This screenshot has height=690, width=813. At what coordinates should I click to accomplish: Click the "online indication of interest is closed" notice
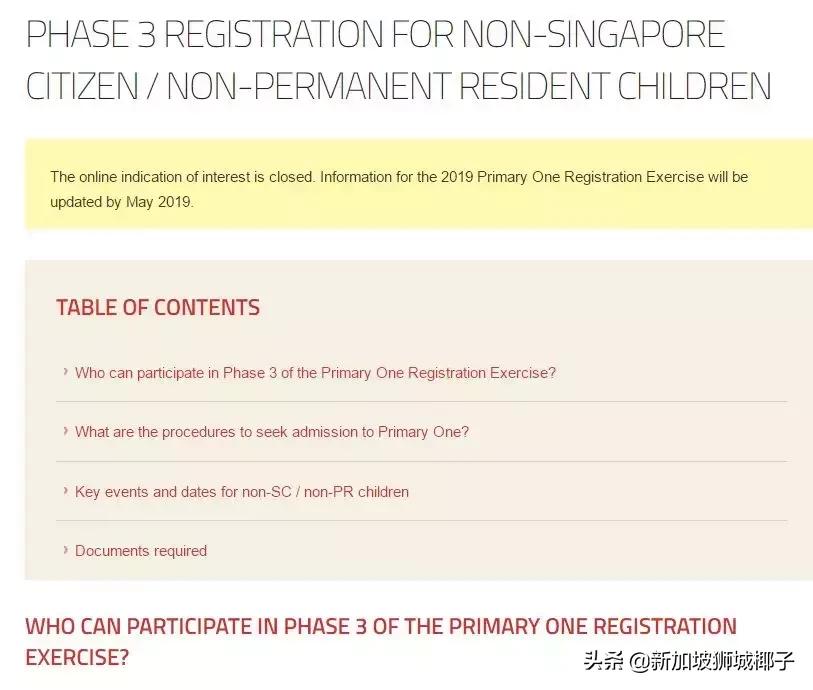click(x=183, y=177)
